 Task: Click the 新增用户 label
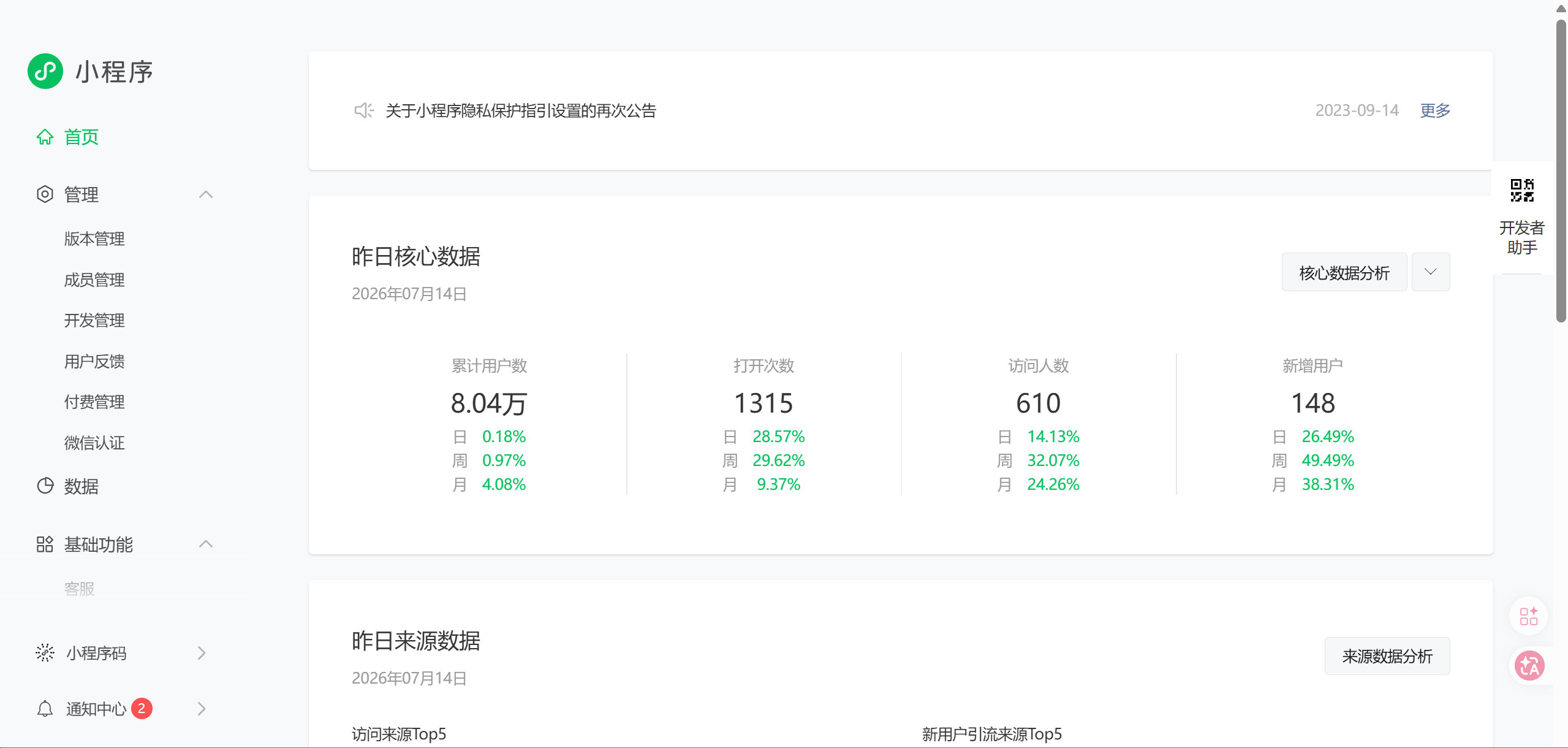(1312, 365)
